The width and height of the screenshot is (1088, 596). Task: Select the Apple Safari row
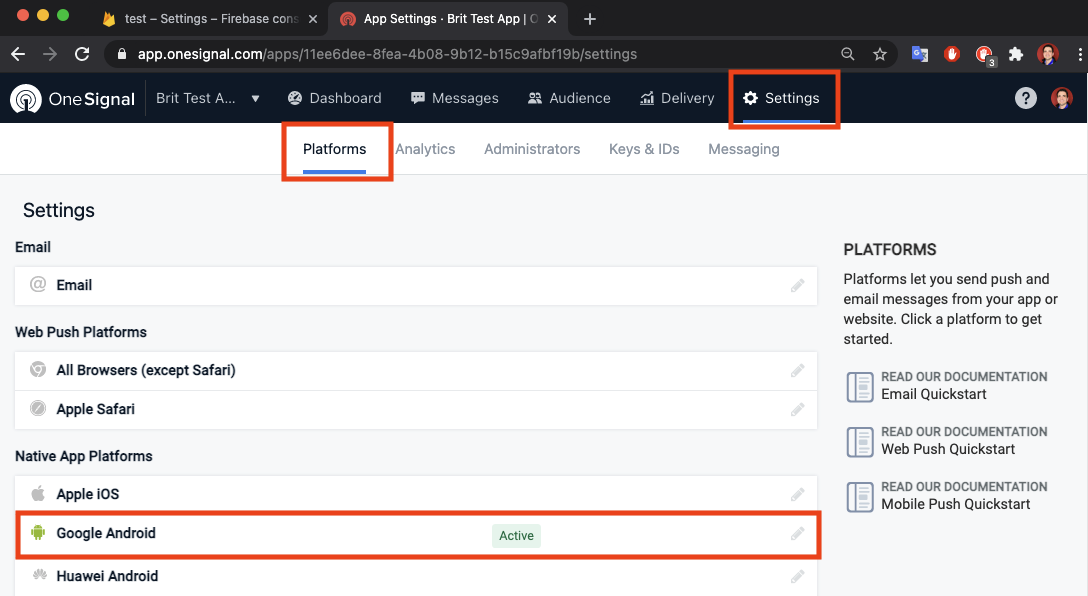pyautogui.click(x=416, y=409)
